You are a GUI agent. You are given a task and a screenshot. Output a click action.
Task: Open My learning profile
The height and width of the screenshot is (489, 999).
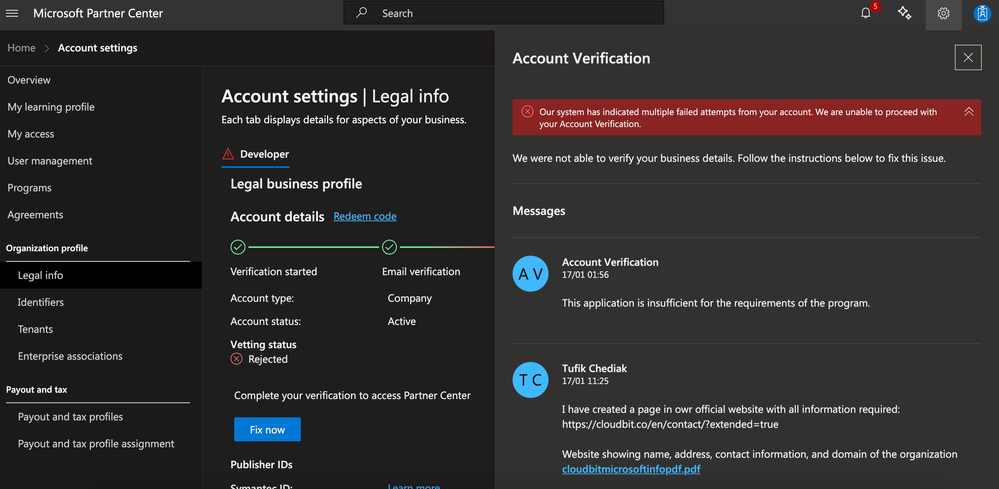click(51, 107)
